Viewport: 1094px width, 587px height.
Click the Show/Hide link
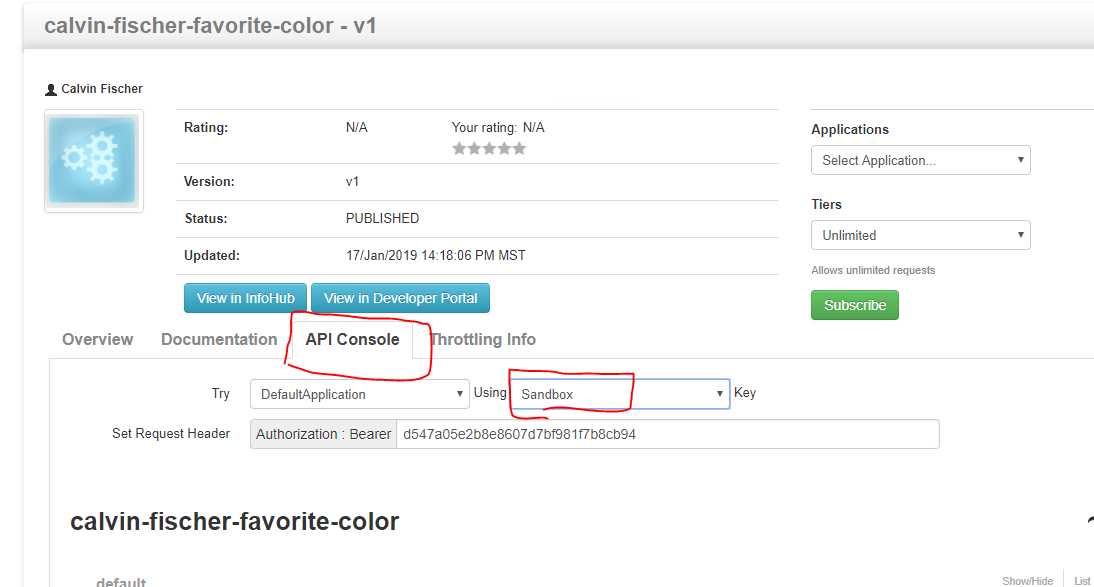(1028, 581)
